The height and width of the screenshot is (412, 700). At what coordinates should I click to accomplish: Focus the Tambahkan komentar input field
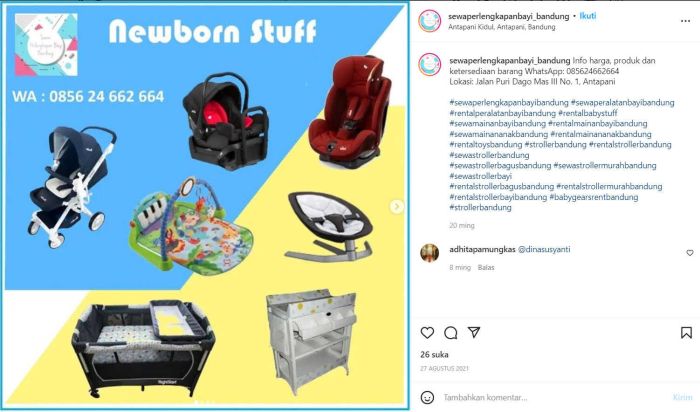click(554, 397)
